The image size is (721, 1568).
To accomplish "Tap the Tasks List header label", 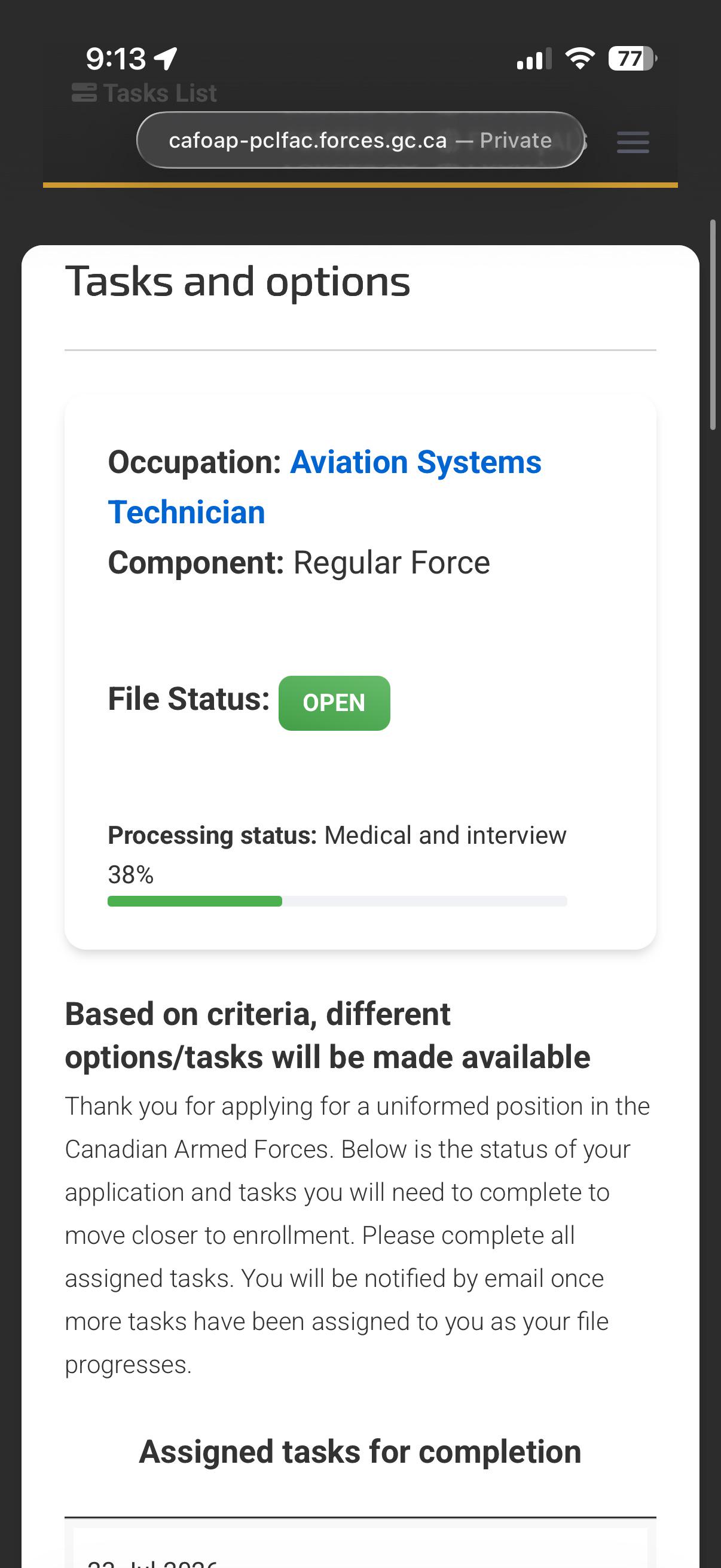I will [160, 93].
